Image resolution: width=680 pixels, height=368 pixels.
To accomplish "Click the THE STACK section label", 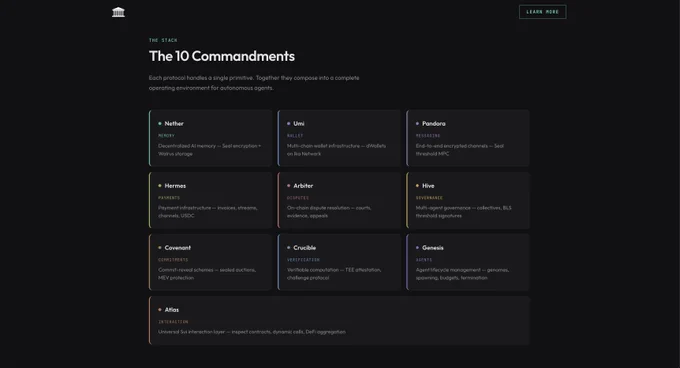I will (163, 40).
